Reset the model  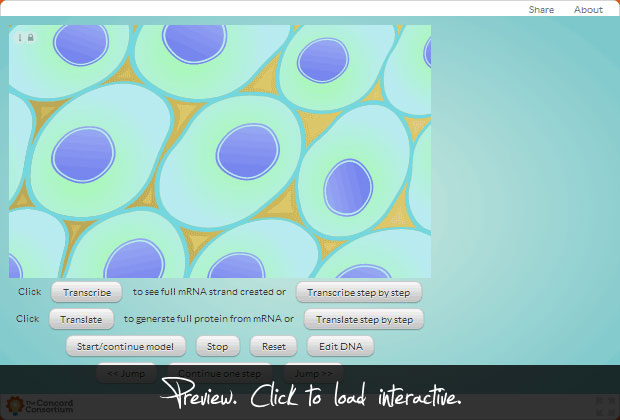(273, 346)
